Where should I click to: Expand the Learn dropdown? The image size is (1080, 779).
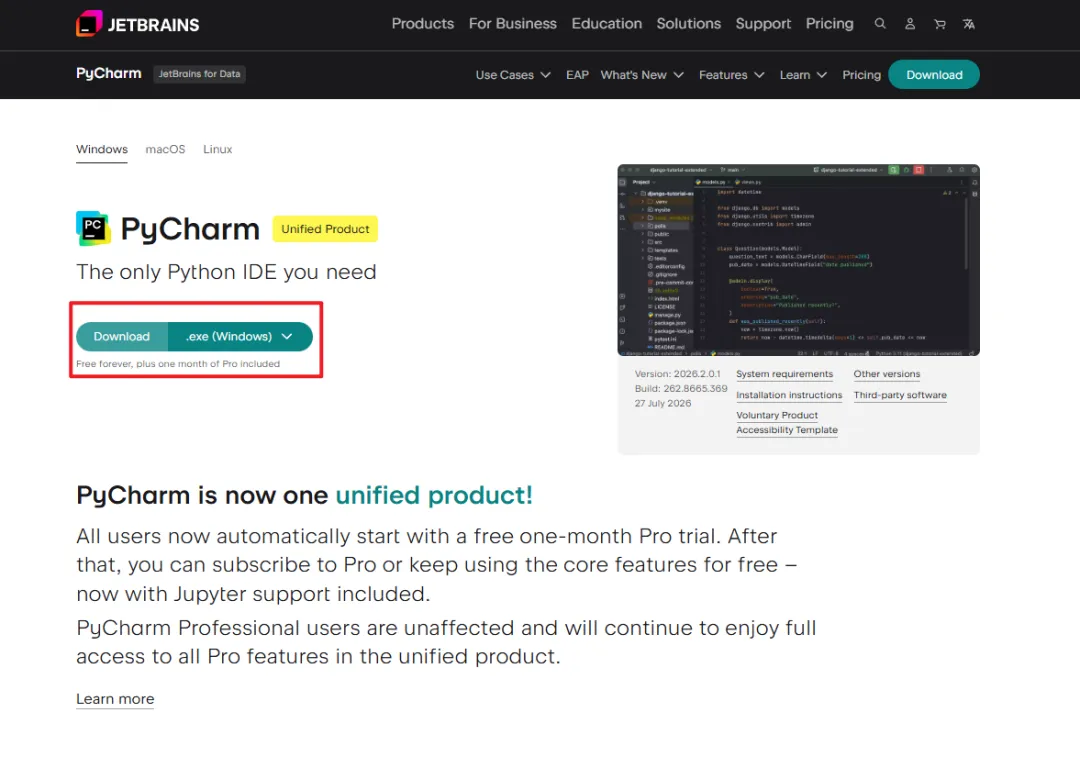pyautogui.click(x=802, y=74)
